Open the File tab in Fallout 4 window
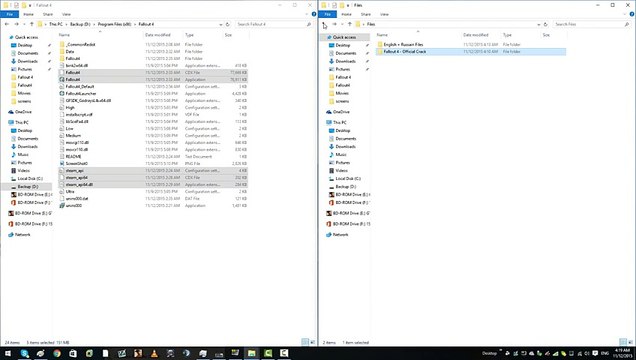This screenshot has width=636, height=360. [9, 14]
